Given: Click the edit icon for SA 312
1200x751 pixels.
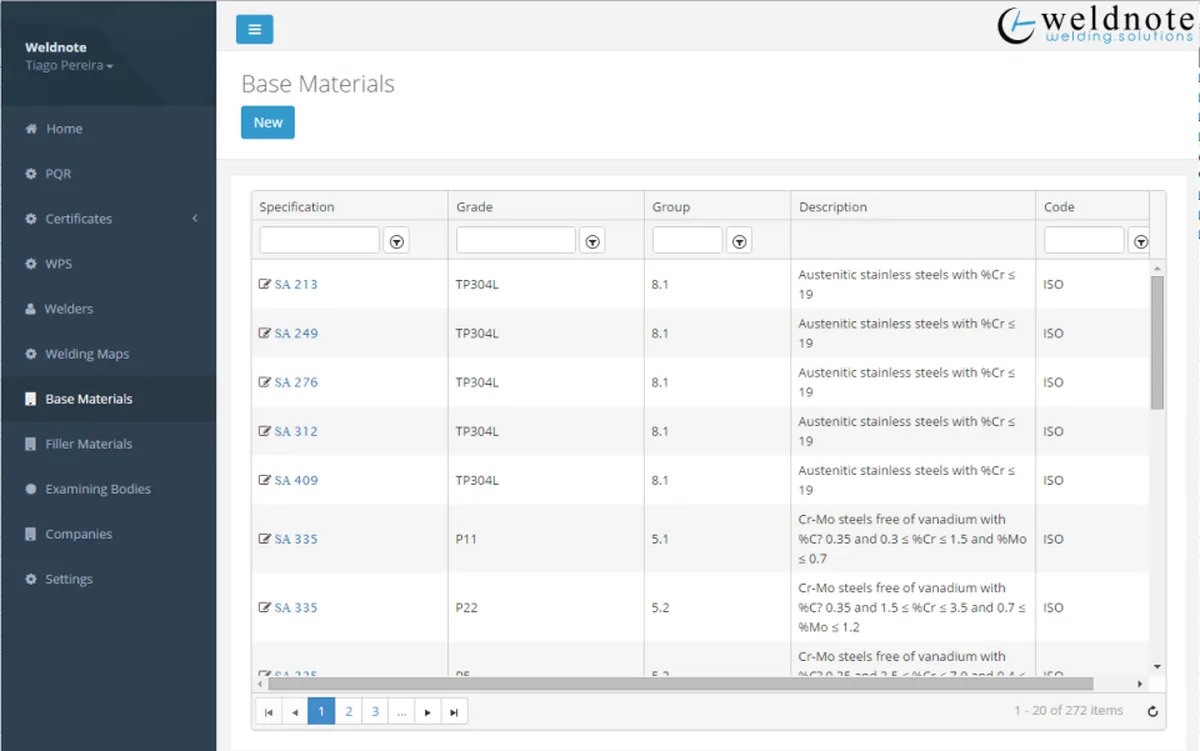Looking at the screenshot, I should coord(265,431).
